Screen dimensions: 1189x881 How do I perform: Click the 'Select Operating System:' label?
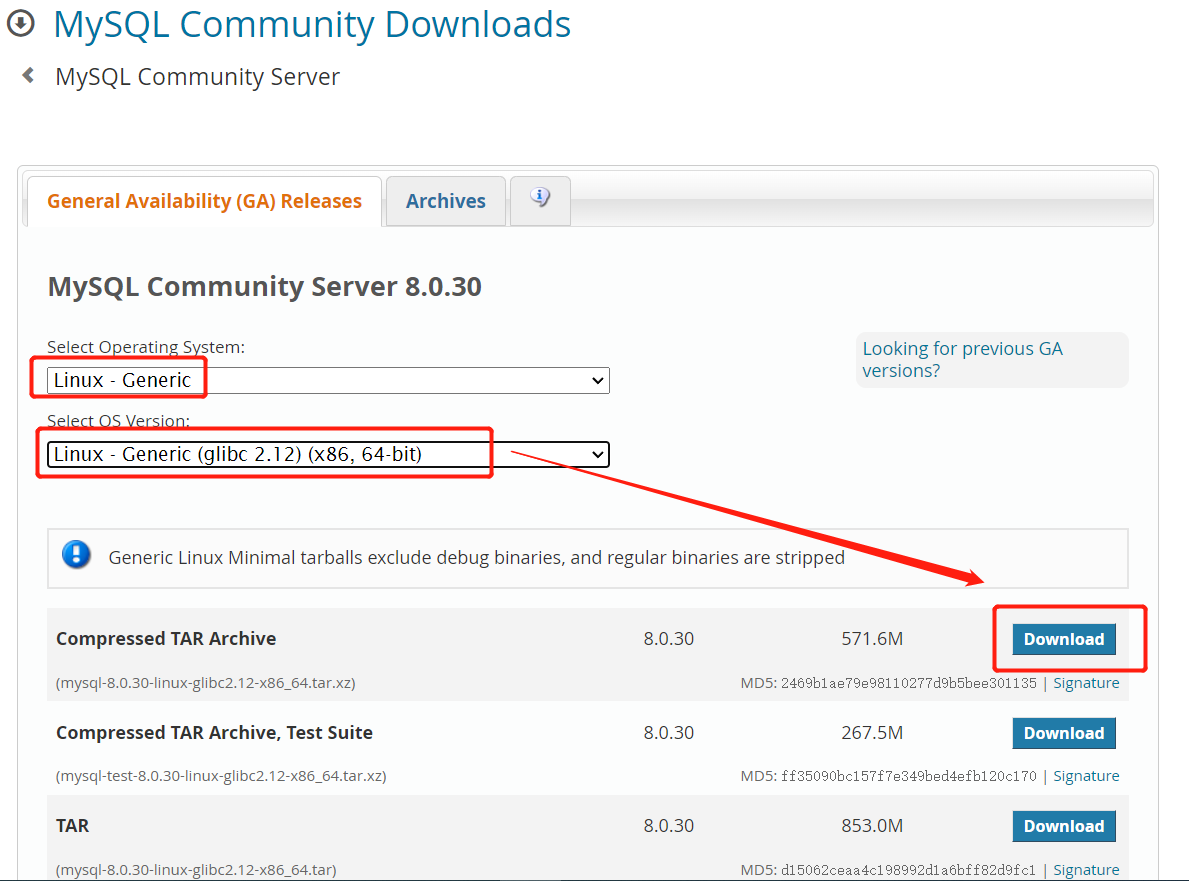click(x=146, y=347)
